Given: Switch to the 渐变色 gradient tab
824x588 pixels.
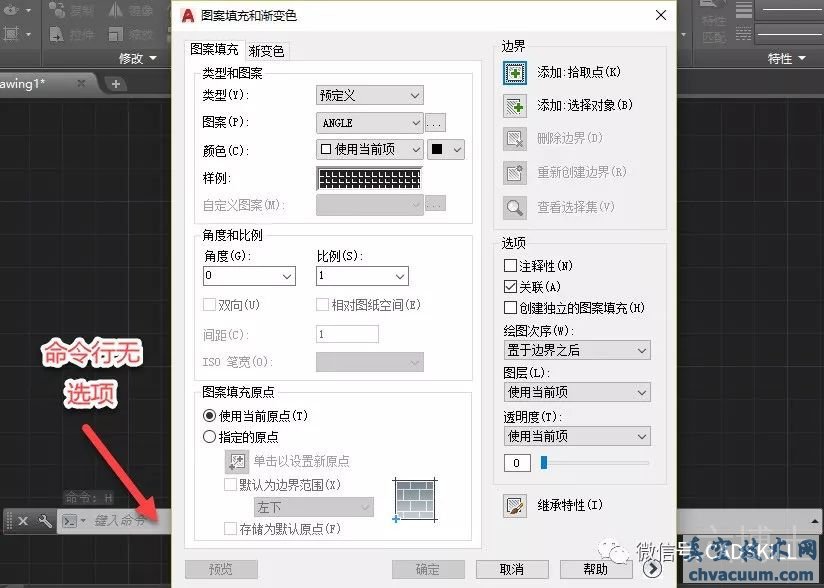Looking at the screenshot, I should (266, 51).
